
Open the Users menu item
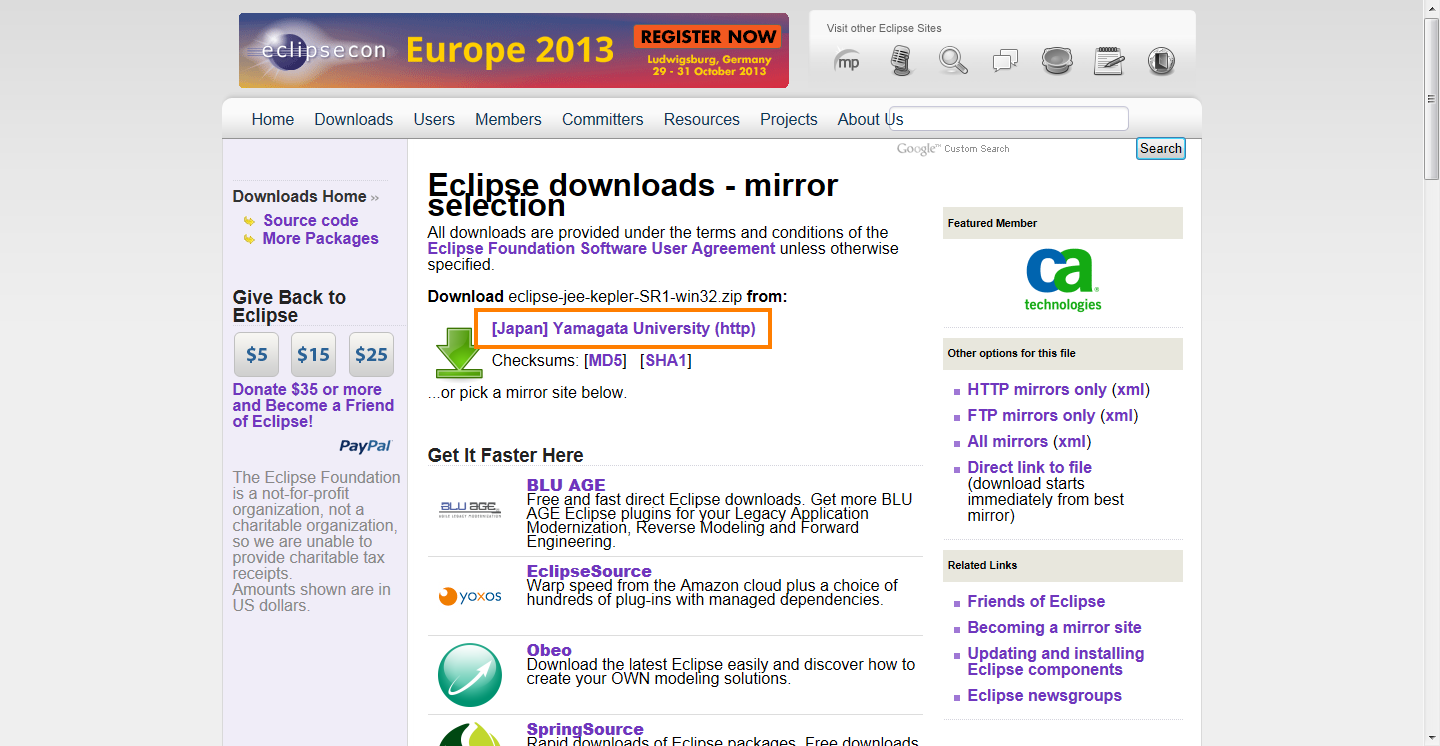tap(434, 119)
